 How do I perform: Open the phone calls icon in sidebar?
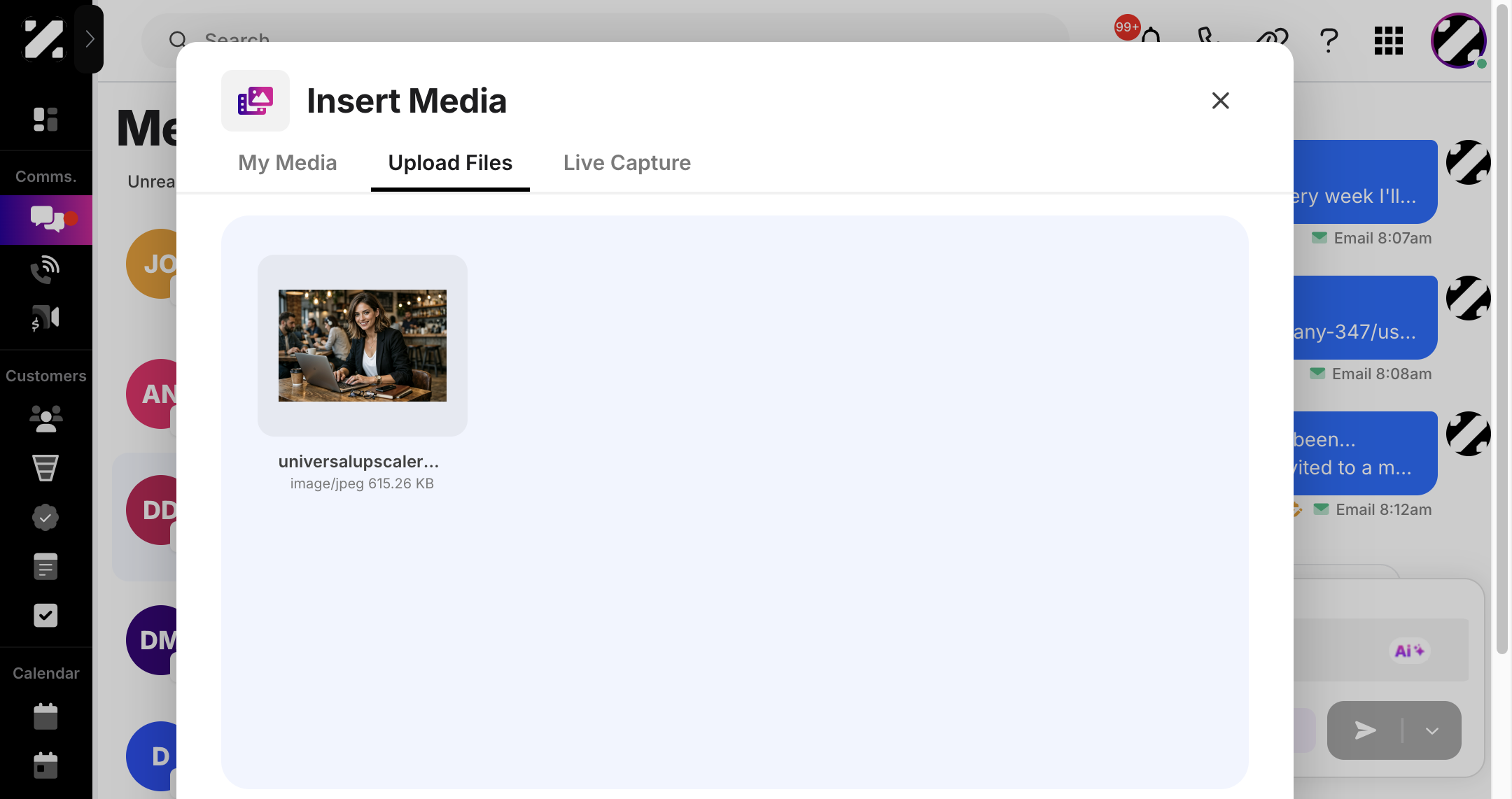(45, 269)
